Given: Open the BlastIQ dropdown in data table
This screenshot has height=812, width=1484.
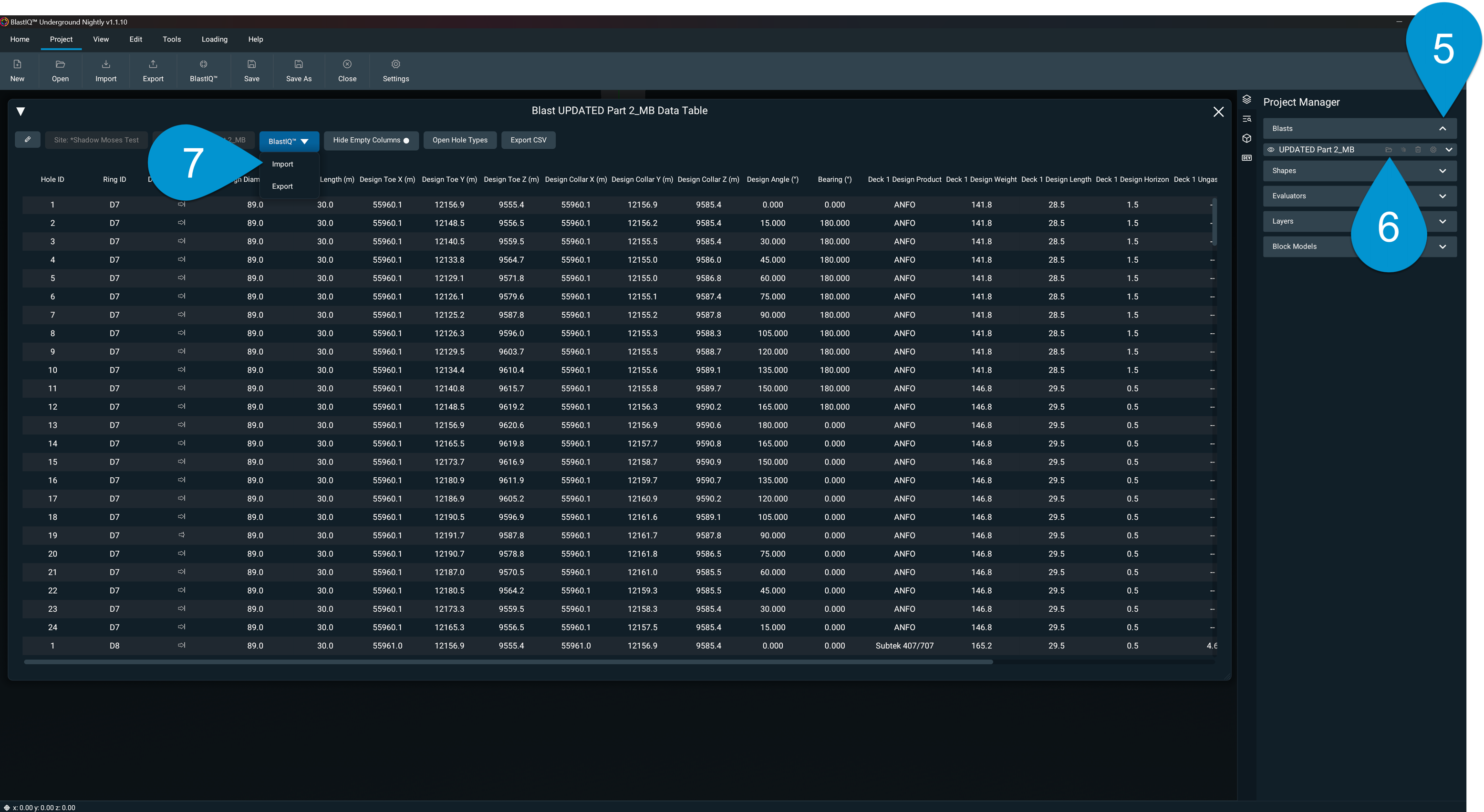Looking at the screenshot, I should point(289,141).
